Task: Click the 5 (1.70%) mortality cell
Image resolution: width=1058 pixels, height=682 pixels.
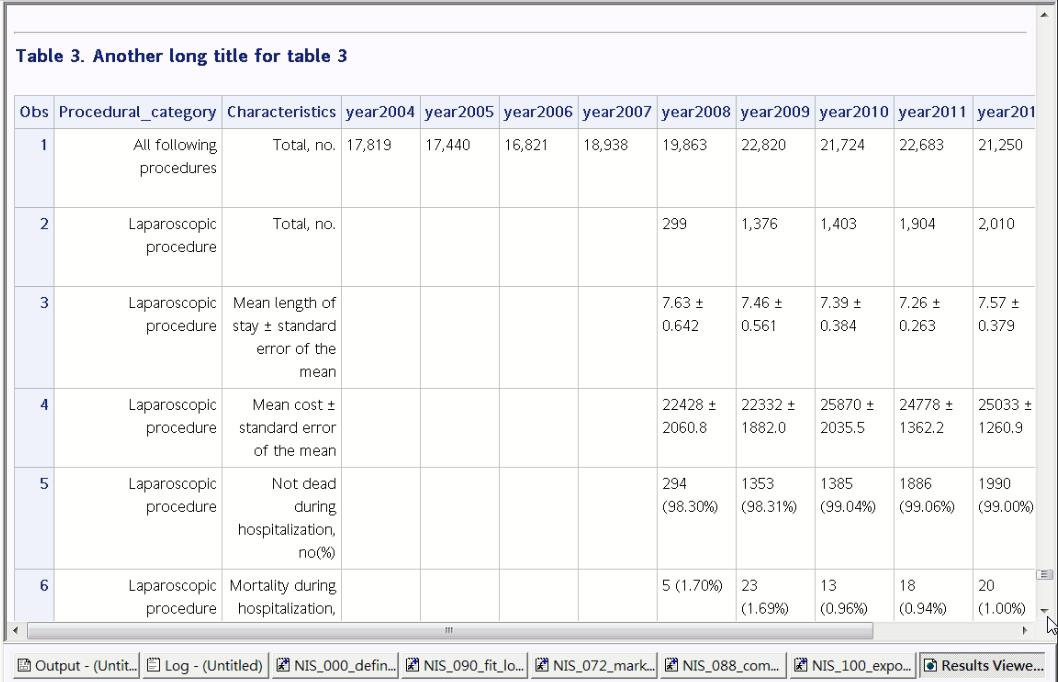Action: point(696,595)
